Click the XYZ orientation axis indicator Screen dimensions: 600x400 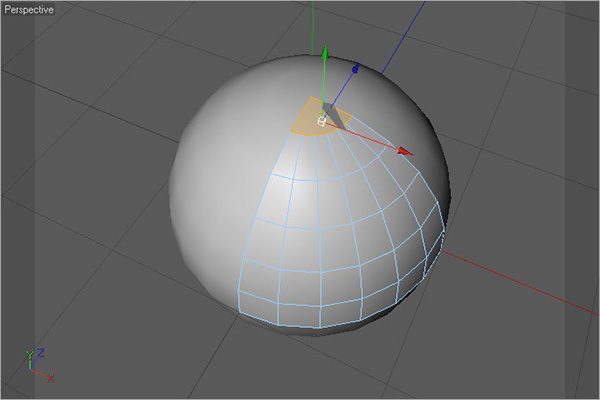(40, 366)
